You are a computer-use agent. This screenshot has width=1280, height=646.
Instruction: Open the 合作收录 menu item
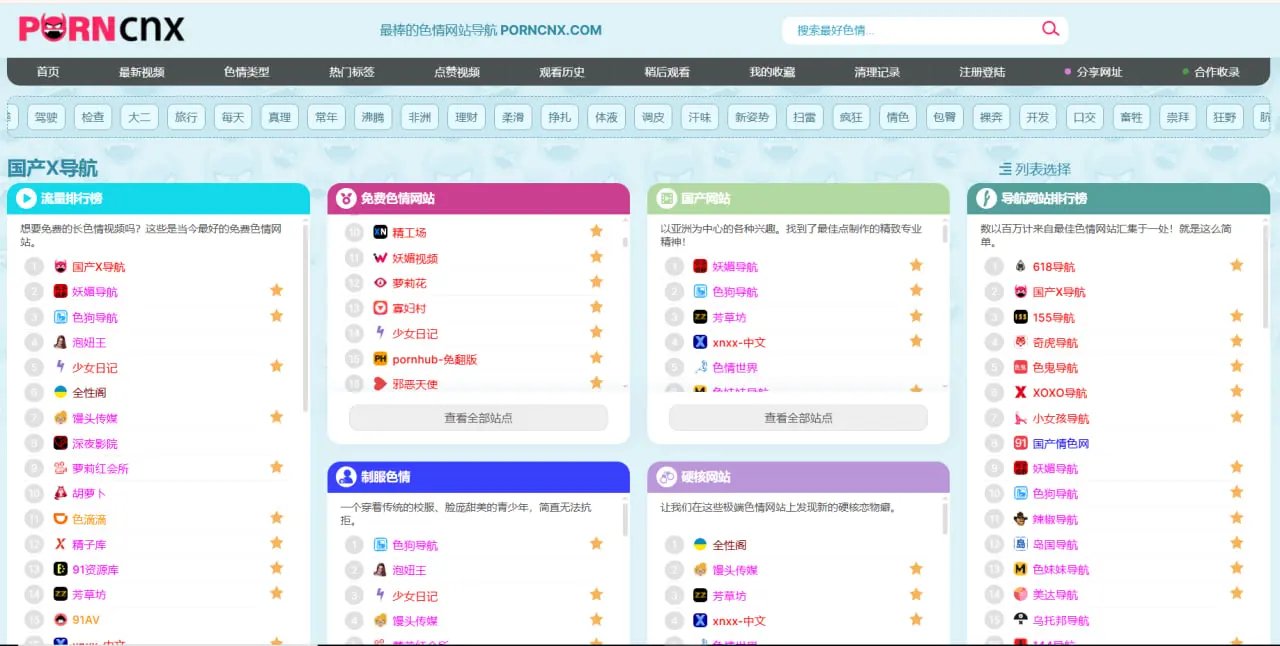click(1211, 72)
